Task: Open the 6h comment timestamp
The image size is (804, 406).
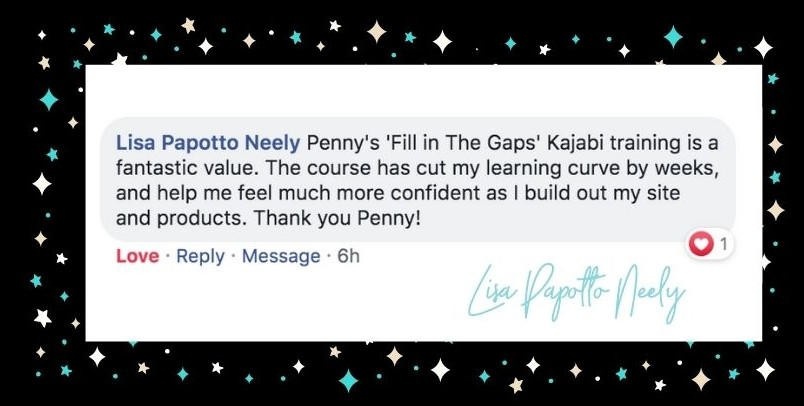Action: pos(348,257)
